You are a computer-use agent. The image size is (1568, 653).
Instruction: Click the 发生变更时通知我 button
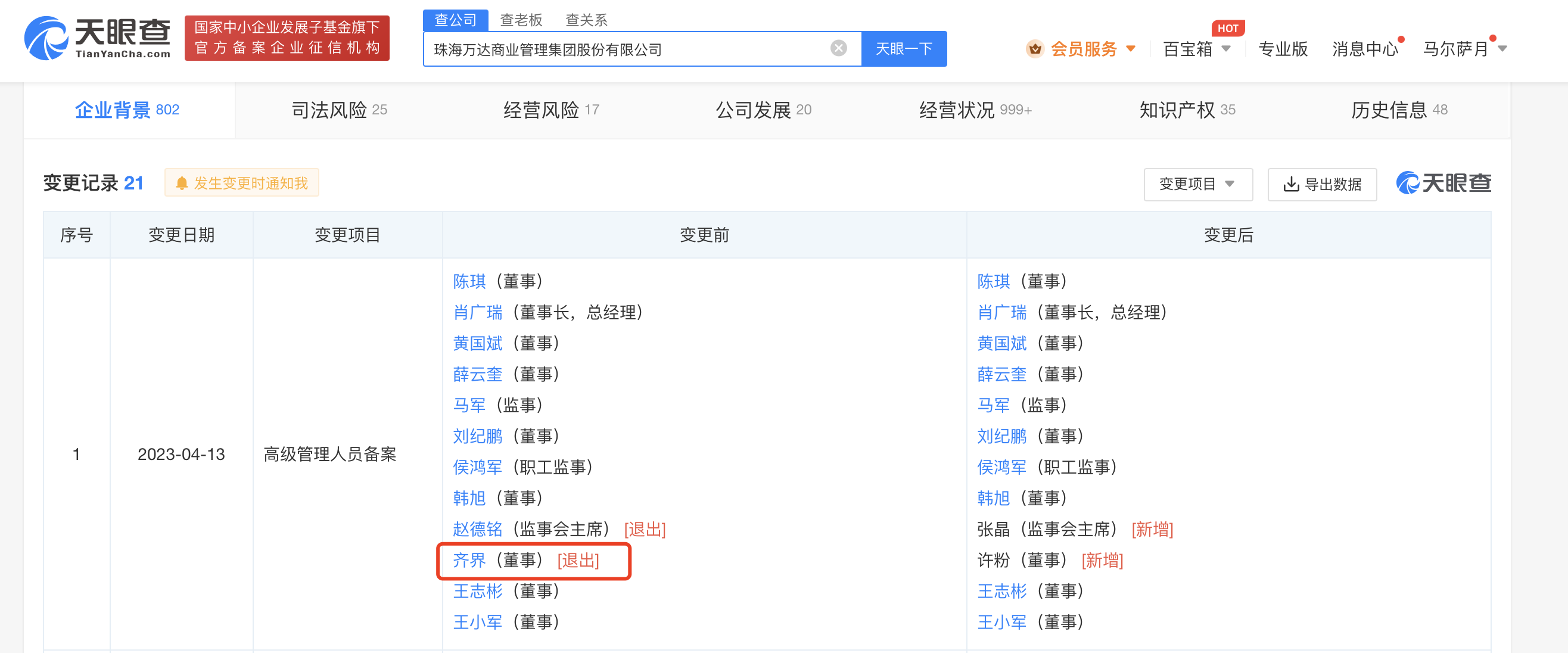point(242,183)
